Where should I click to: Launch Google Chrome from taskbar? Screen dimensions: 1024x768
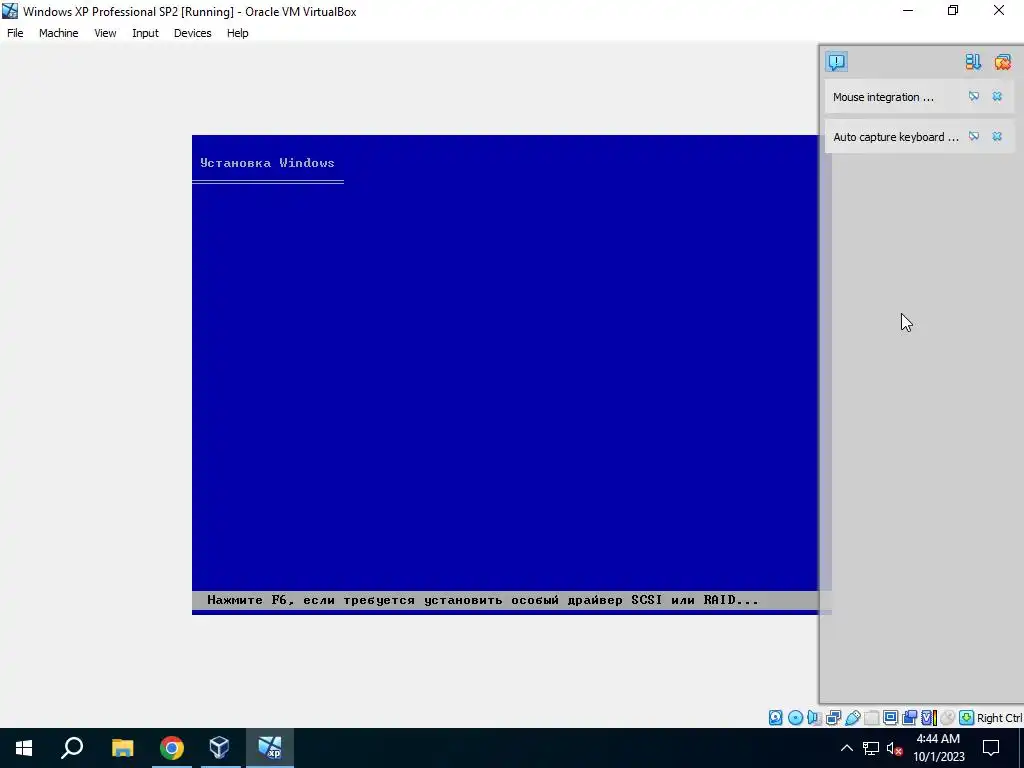[172, 748]
